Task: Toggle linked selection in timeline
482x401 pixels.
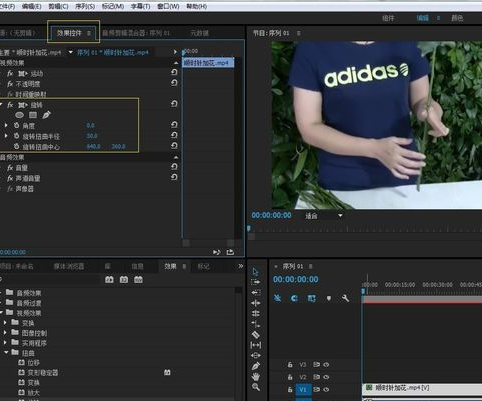Action: (x=311, y=298)
